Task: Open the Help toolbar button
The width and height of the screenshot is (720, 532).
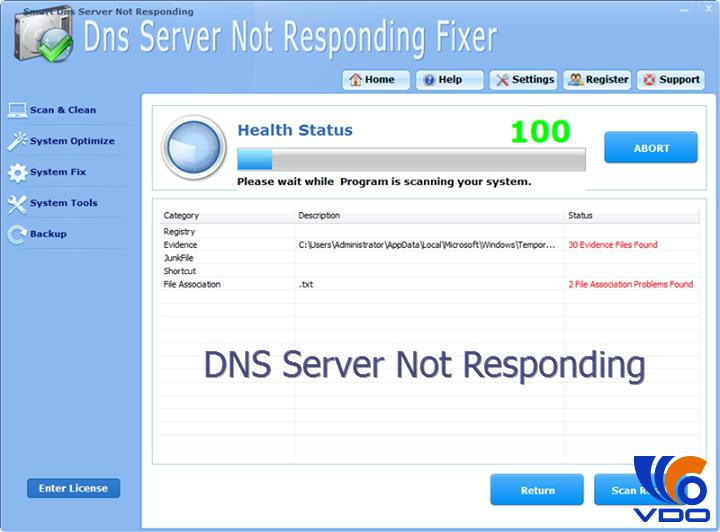Action: pos(445,80)
